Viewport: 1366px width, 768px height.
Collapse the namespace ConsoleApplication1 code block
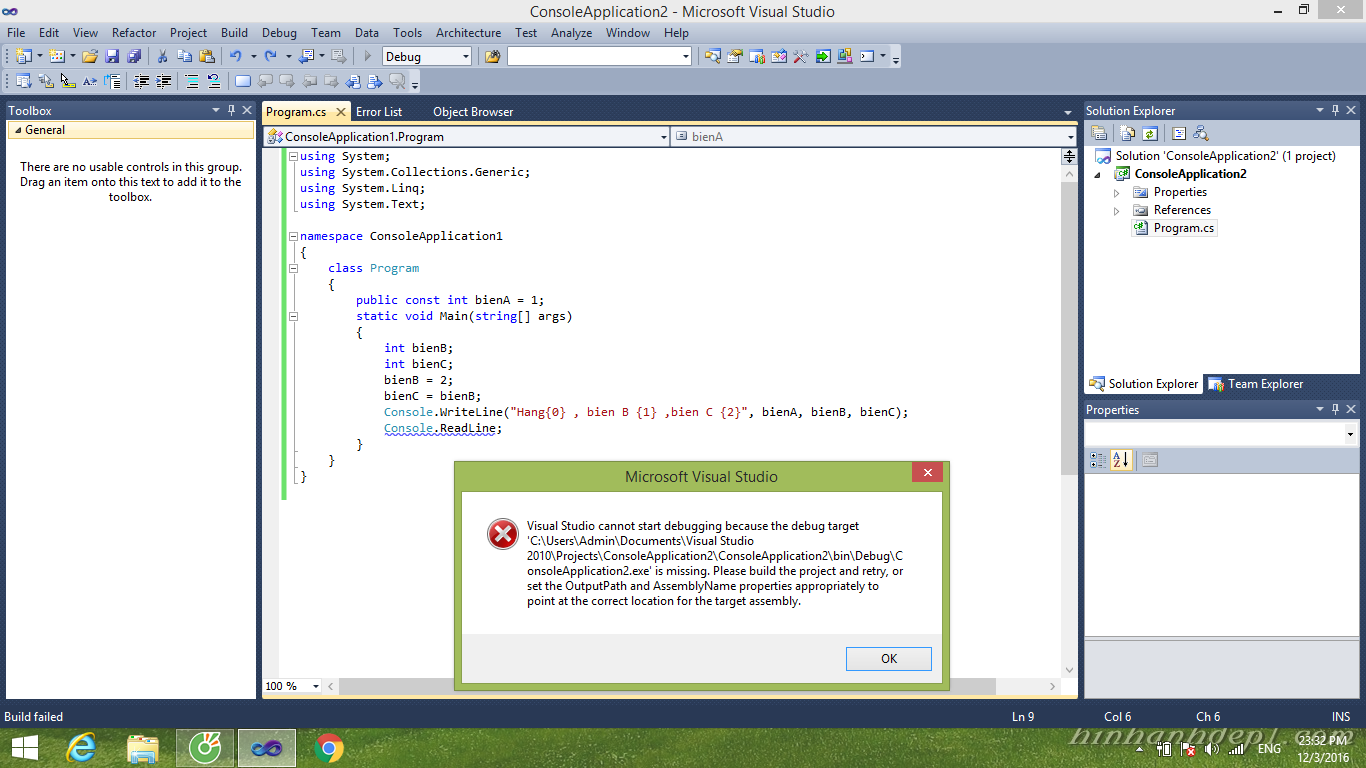tap(292, 237)
